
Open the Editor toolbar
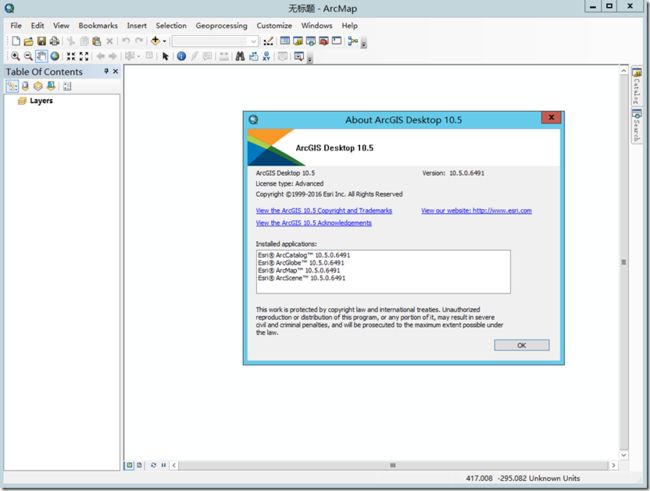268,41
